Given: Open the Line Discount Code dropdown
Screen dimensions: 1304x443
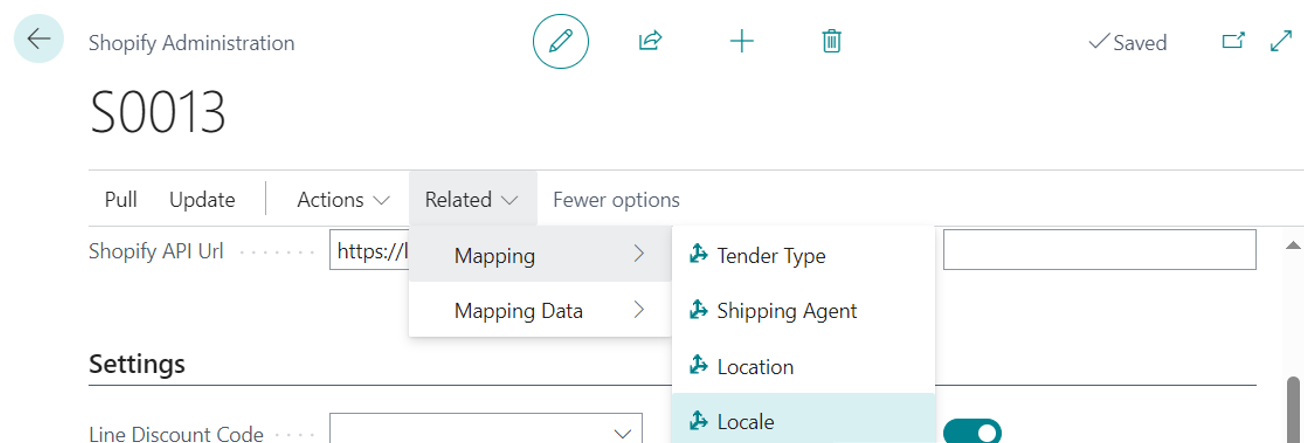Looking at the screenshot, I should tap(621, 433).
